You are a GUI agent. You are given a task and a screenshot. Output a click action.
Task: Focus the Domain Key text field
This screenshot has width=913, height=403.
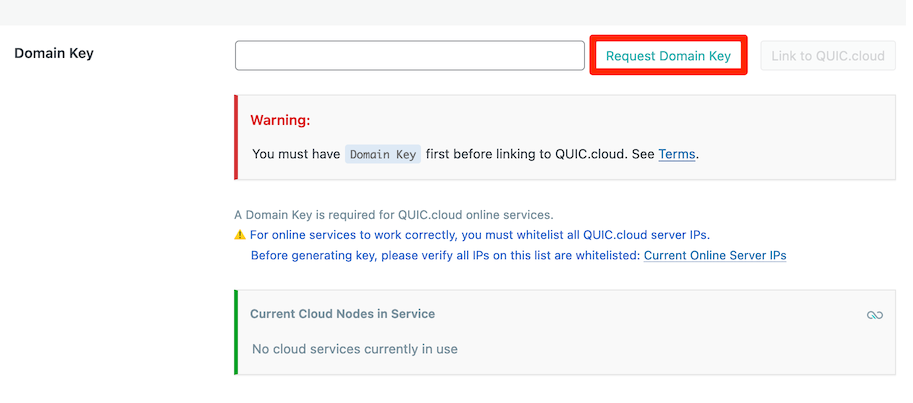point(409,56)
